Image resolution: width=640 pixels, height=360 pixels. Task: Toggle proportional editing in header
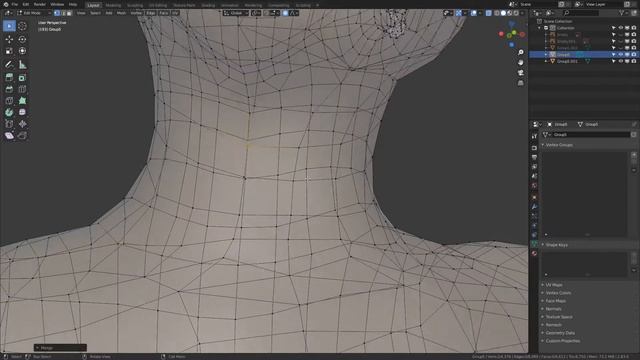[x=285, y=13]
